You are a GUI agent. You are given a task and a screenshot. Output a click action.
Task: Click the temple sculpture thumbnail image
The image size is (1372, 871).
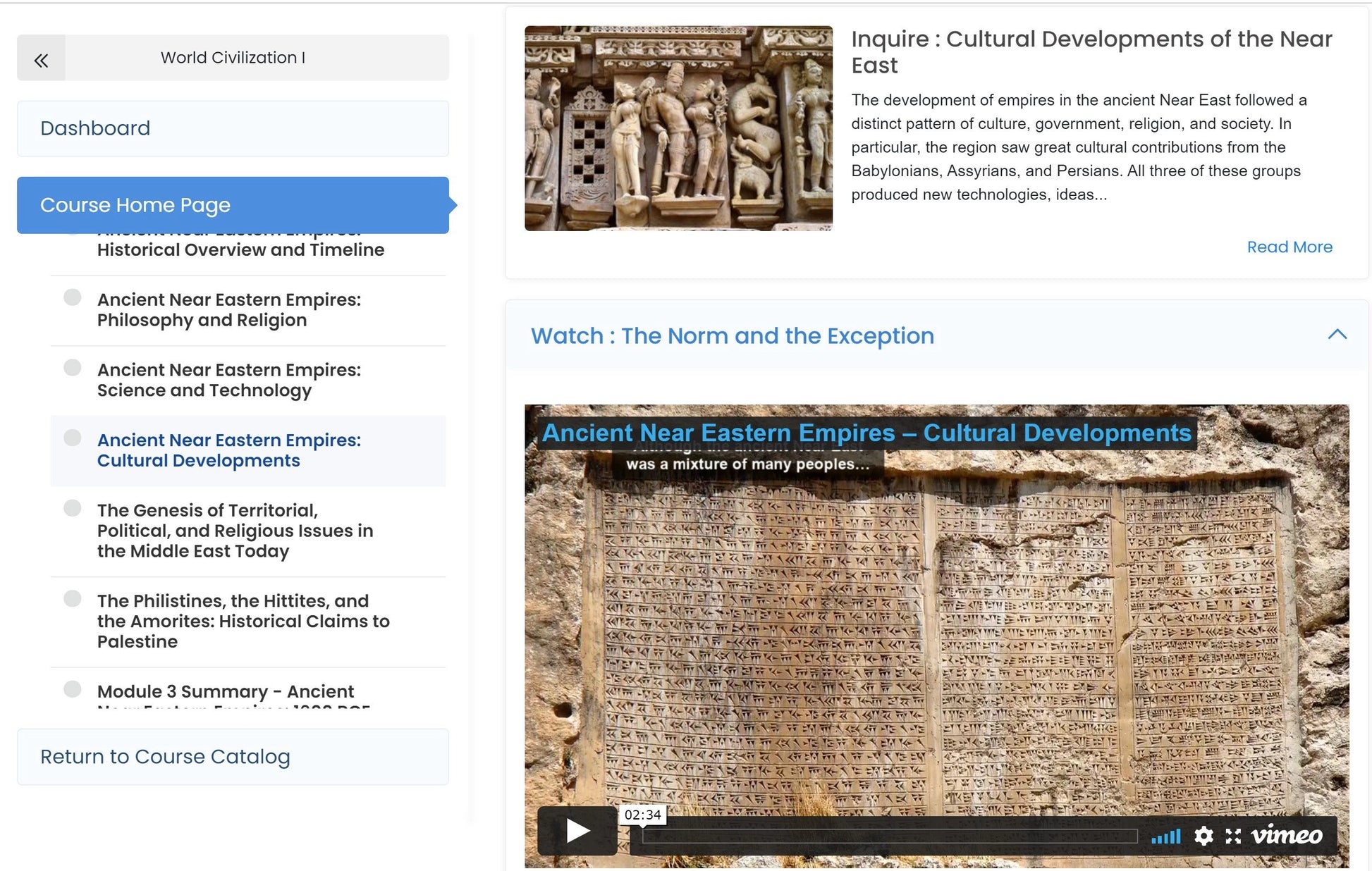click(x=678, y=128)
